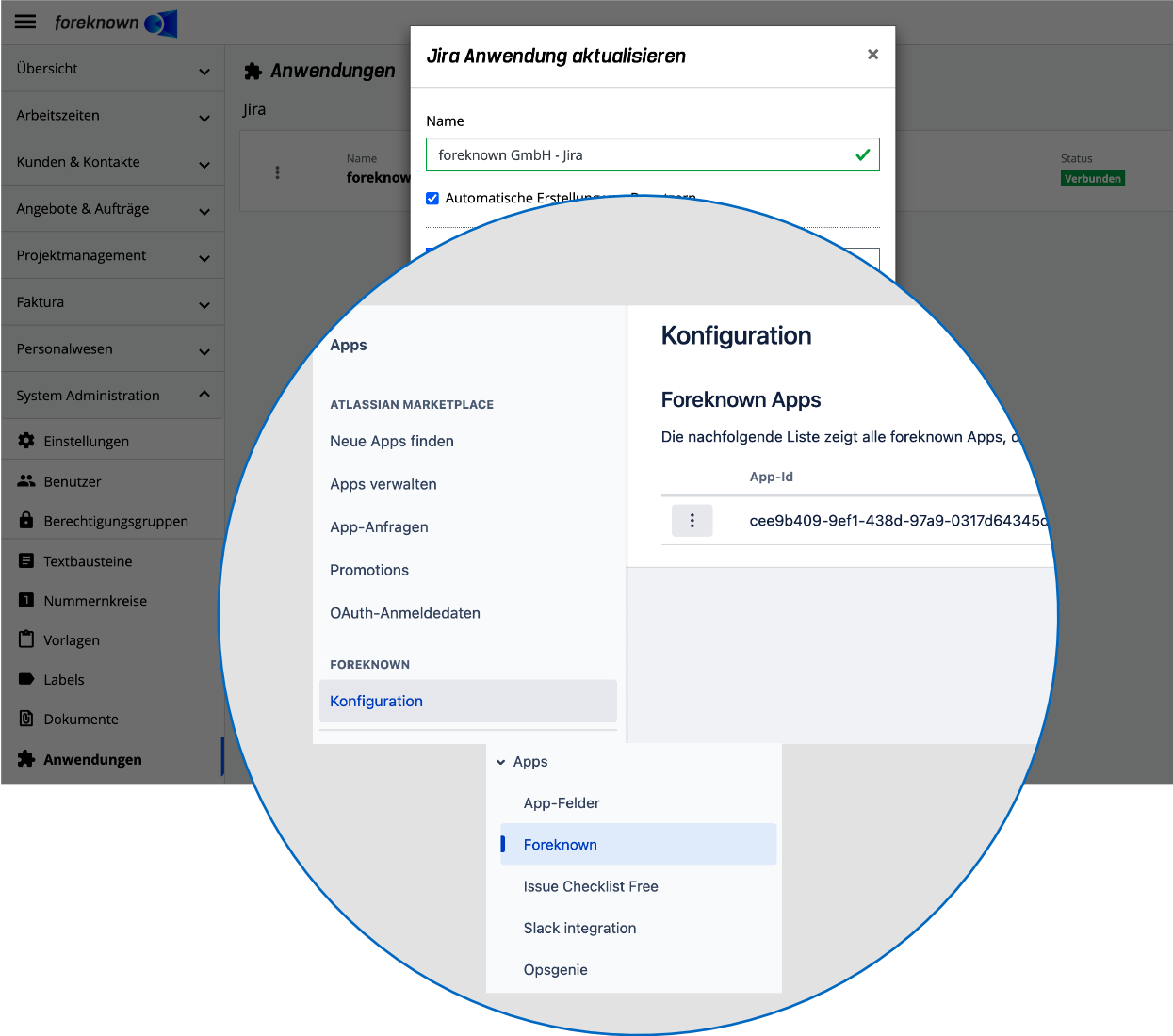Click green checkmark in Name field
The width and height of the screenshot is (1173, 1036).
(862, 155)
